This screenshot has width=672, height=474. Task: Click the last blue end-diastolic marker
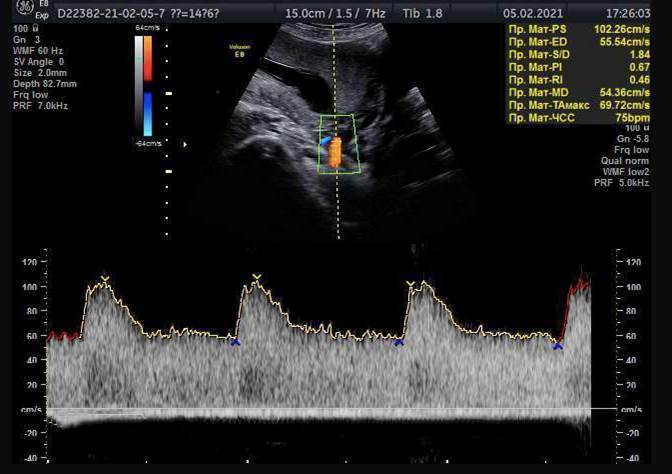click(558, 346)
